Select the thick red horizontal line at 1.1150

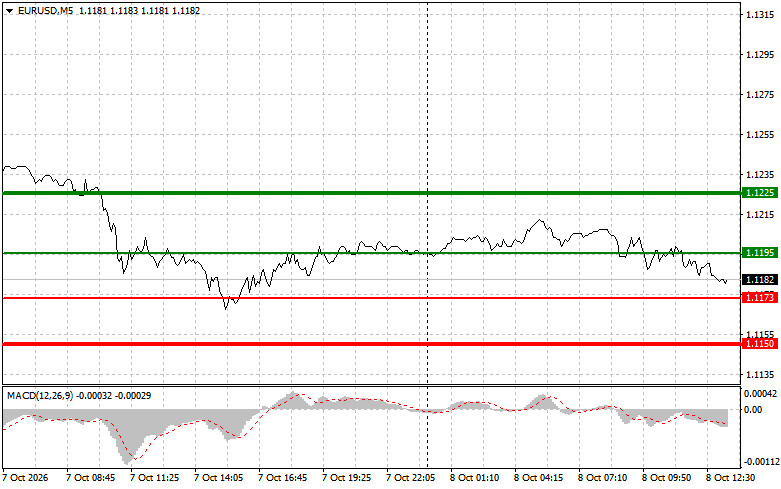pyautogui.click(x=372, y=344)
